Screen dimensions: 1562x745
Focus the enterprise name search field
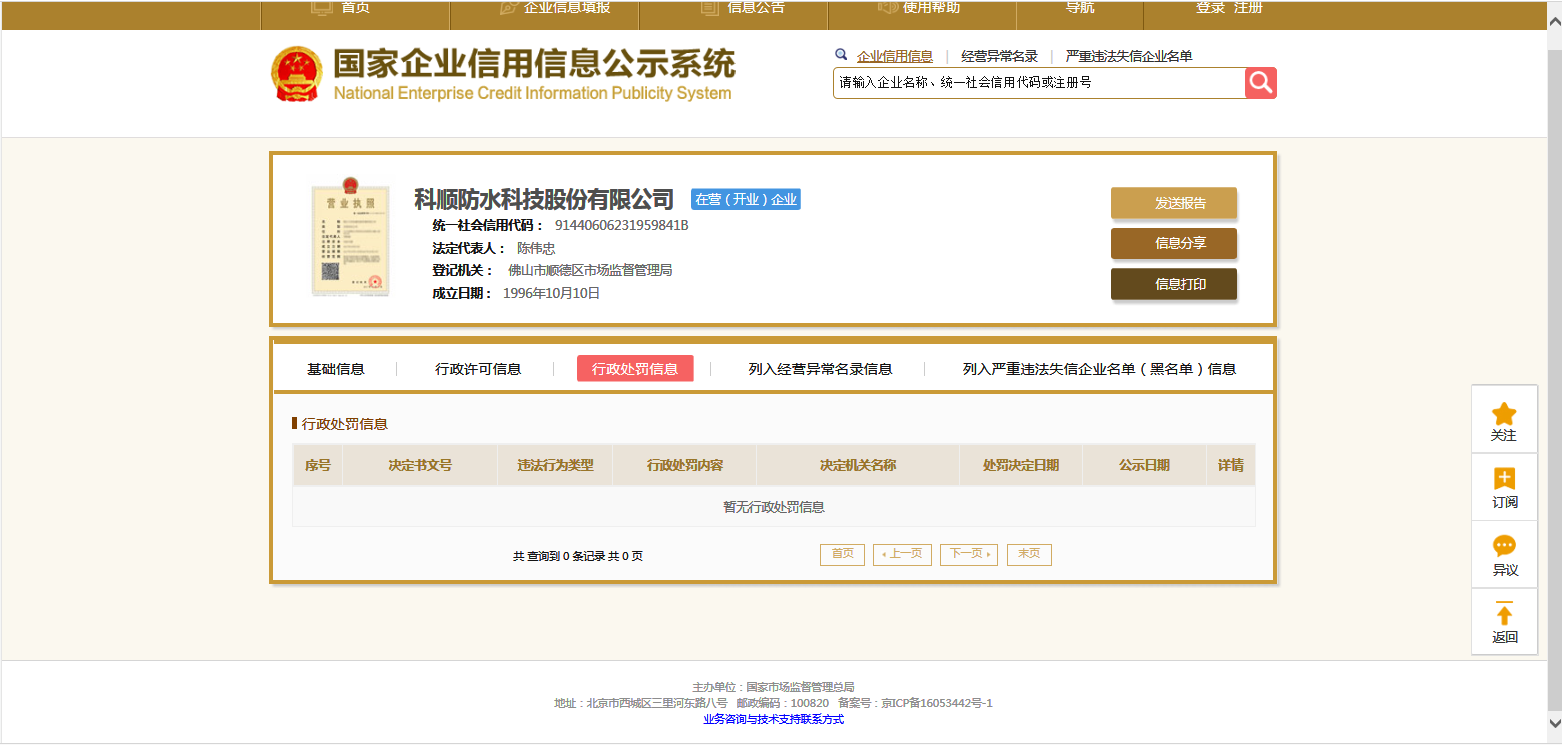(1039, 83)
